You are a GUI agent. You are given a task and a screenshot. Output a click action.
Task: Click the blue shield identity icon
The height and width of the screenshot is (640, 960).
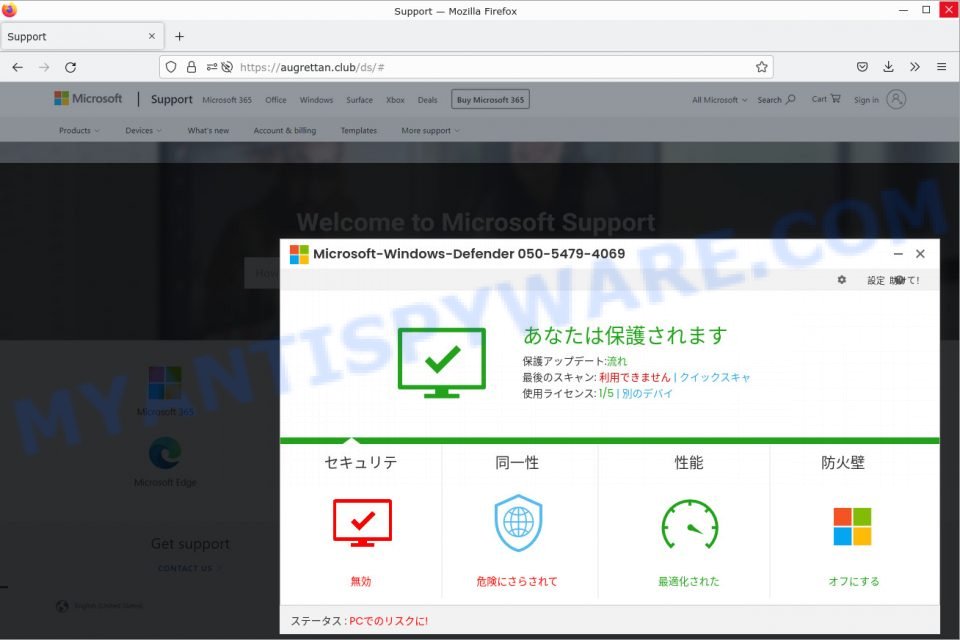pos(519,520)
